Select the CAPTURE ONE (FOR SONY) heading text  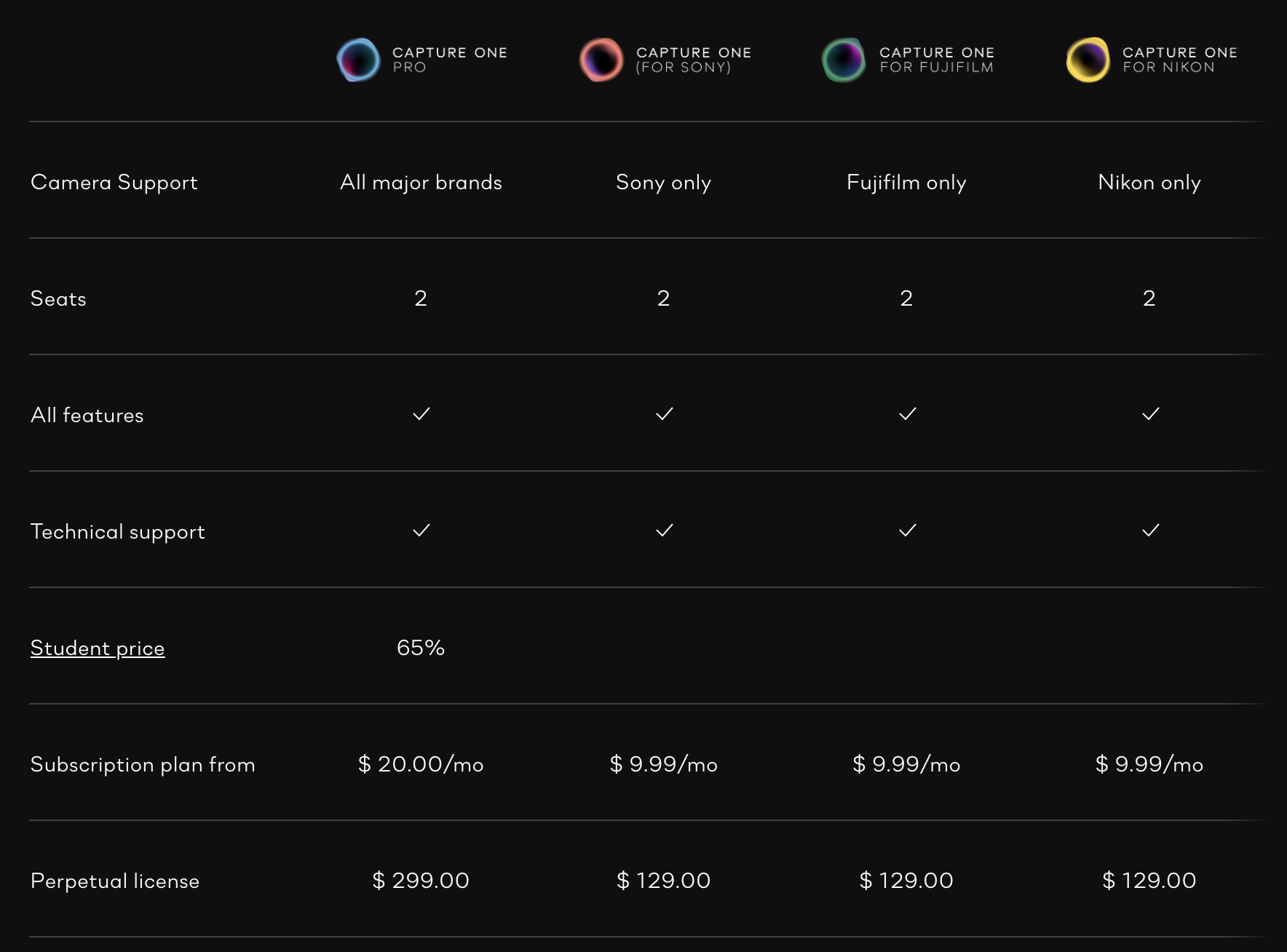693,60
